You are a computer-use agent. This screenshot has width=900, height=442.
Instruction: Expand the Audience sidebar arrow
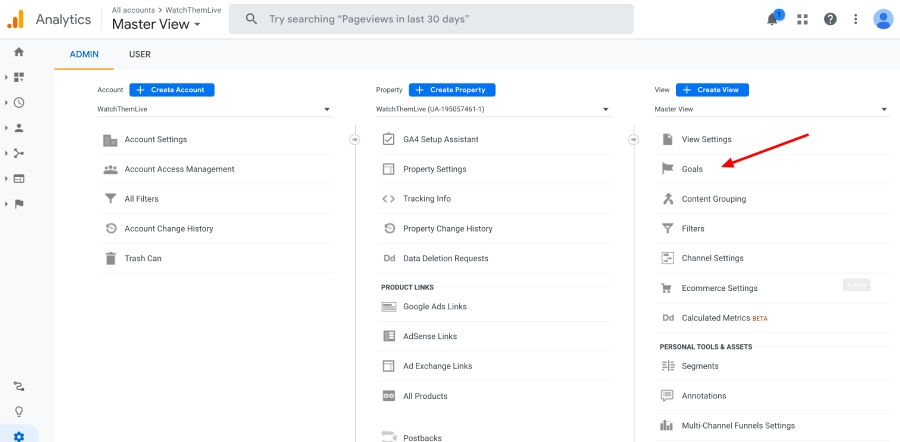6,128
